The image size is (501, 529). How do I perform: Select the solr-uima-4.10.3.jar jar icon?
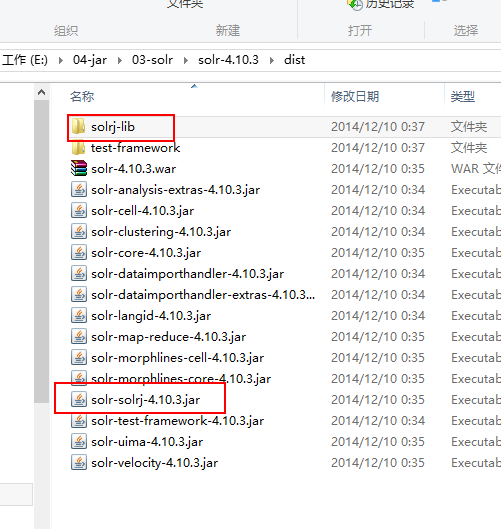(x=79, y=442)
